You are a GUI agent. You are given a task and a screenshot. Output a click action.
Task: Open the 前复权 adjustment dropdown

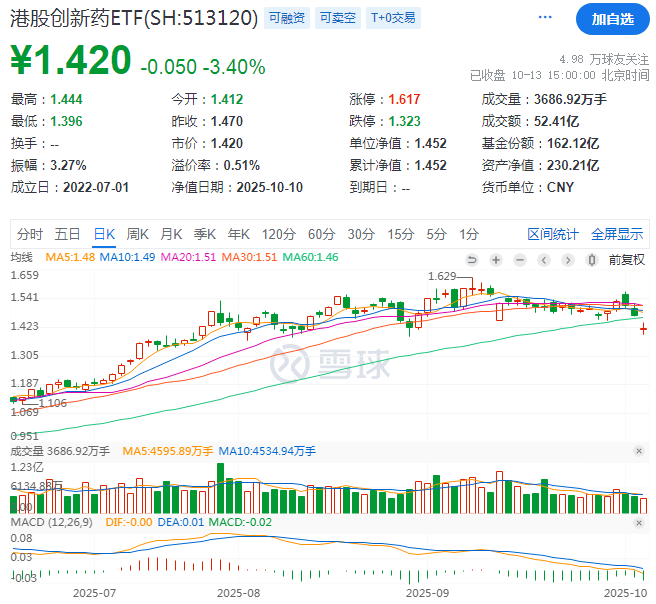pos(626,259)
